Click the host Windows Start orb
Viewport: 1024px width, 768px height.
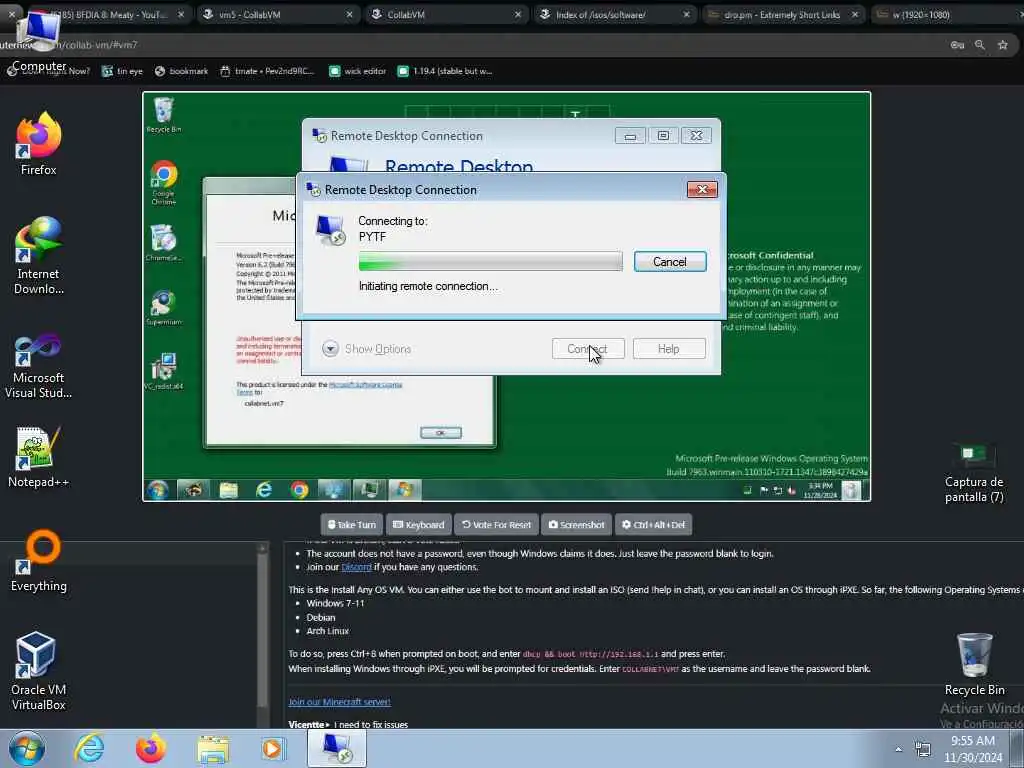[x=27, y=748]
